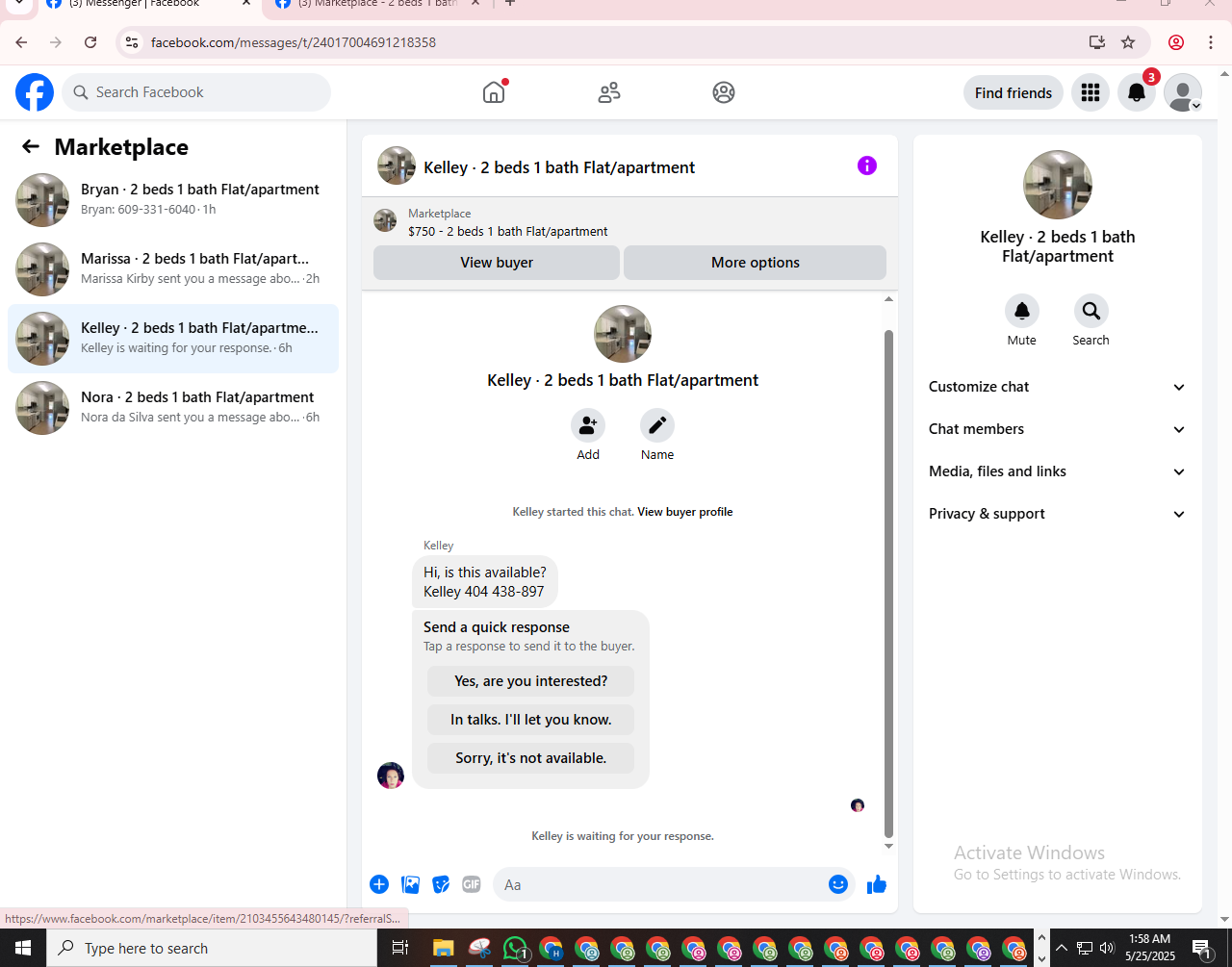Search in conversation with magnifier icon
The height and width of the screenshot is (967, 1232).
tap(1091, 311)
